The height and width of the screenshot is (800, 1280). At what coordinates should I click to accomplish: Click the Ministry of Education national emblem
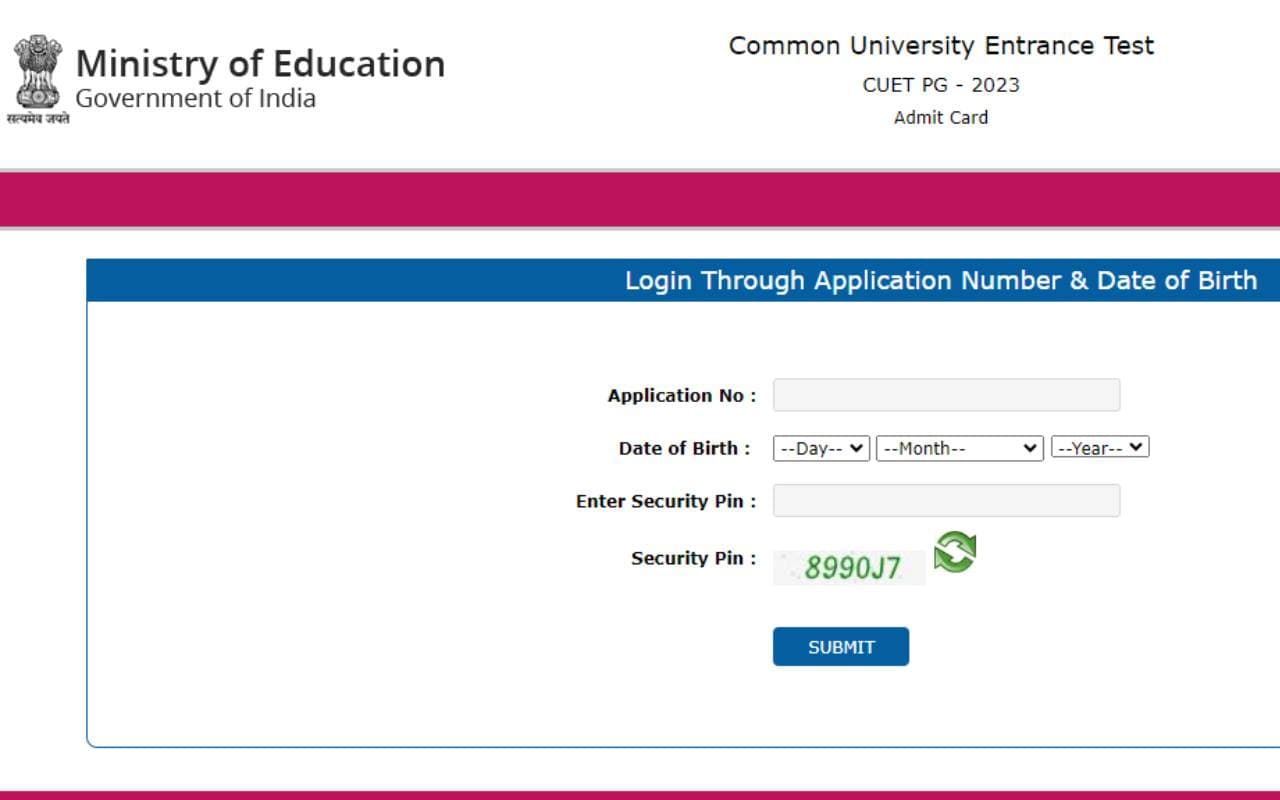pos(36,70)
